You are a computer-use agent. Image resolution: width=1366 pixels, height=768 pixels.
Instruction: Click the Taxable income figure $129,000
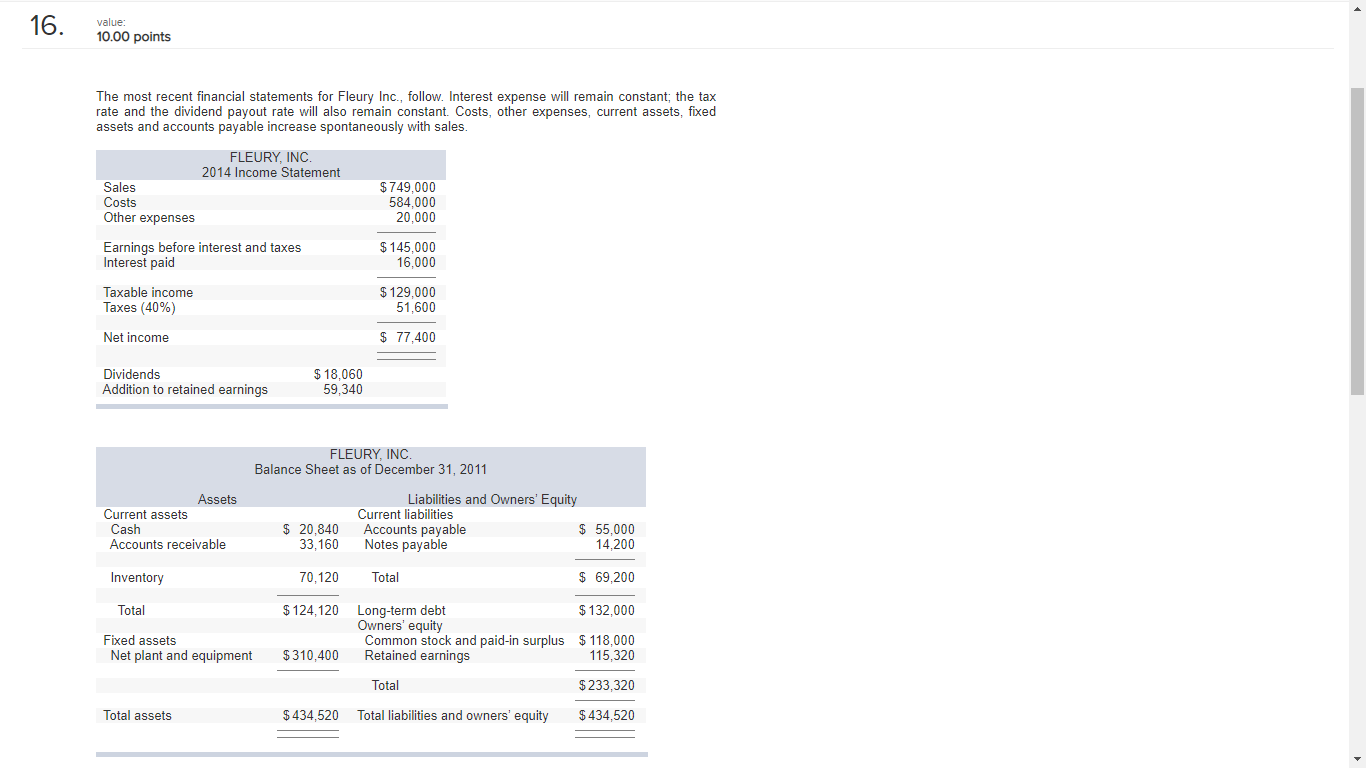(408, 292)
